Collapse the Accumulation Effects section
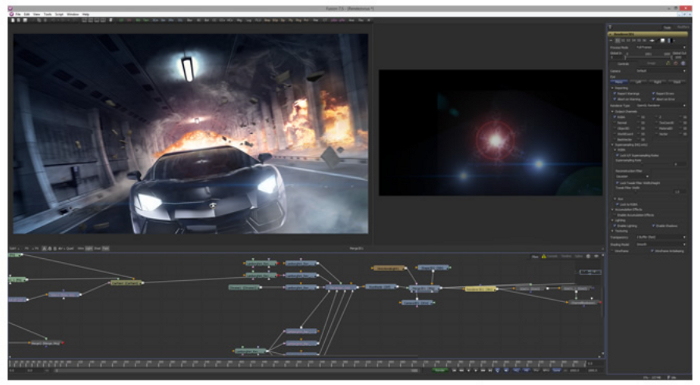The width and height of the screenshot is (700, 385). (612, 209)
